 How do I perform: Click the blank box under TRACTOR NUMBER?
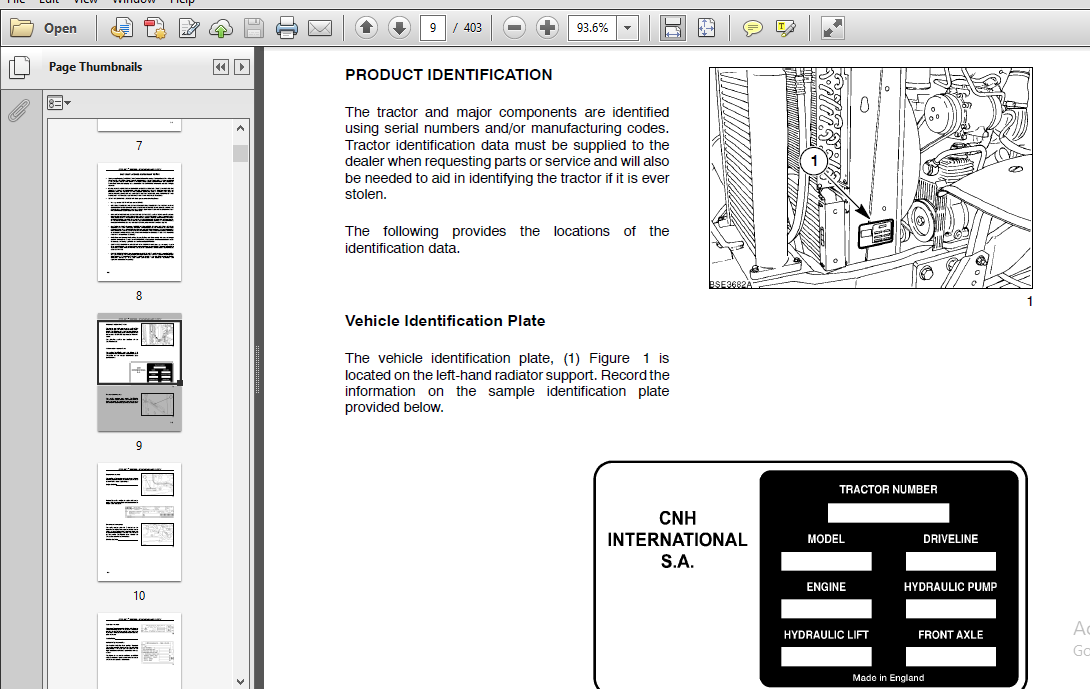[x=888, y=513]
